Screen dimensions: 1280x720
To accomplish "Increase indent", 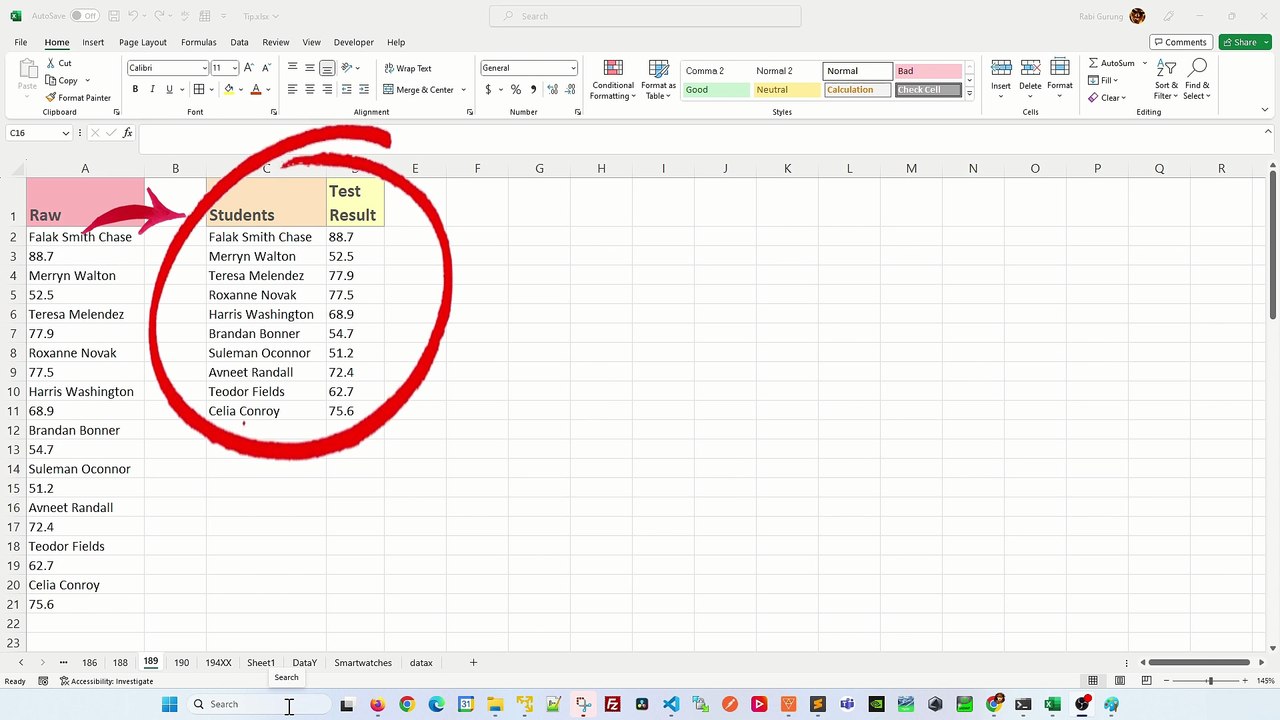I will pos(365,89).
